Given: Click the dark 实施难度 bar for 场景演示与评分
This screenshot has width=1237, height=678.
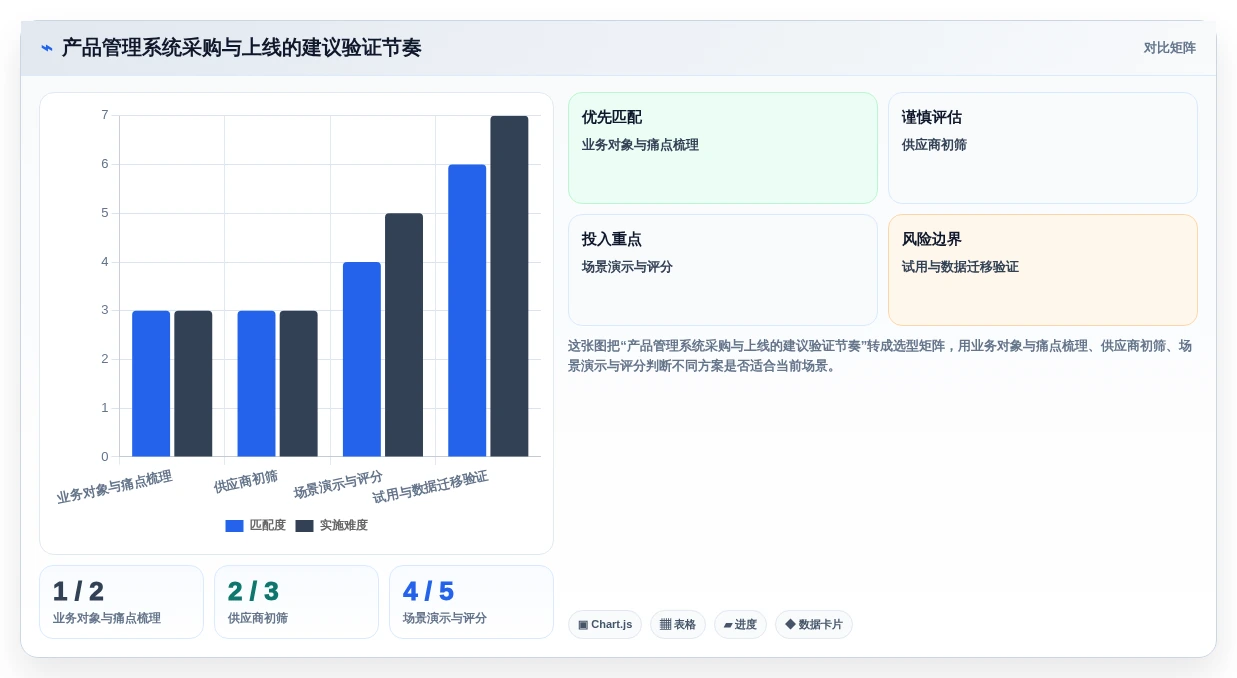Looking at the screenshot, I should click(404, 335).
